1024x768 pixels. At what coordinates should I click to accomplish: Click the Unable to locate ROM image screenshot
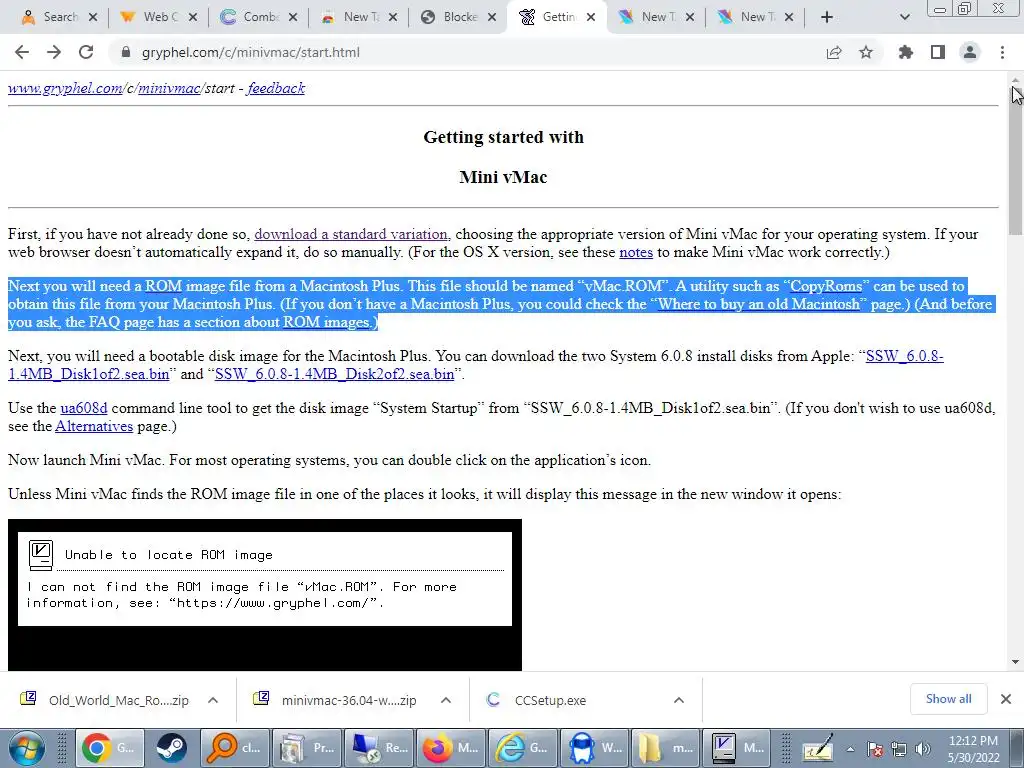click(264, 594)
